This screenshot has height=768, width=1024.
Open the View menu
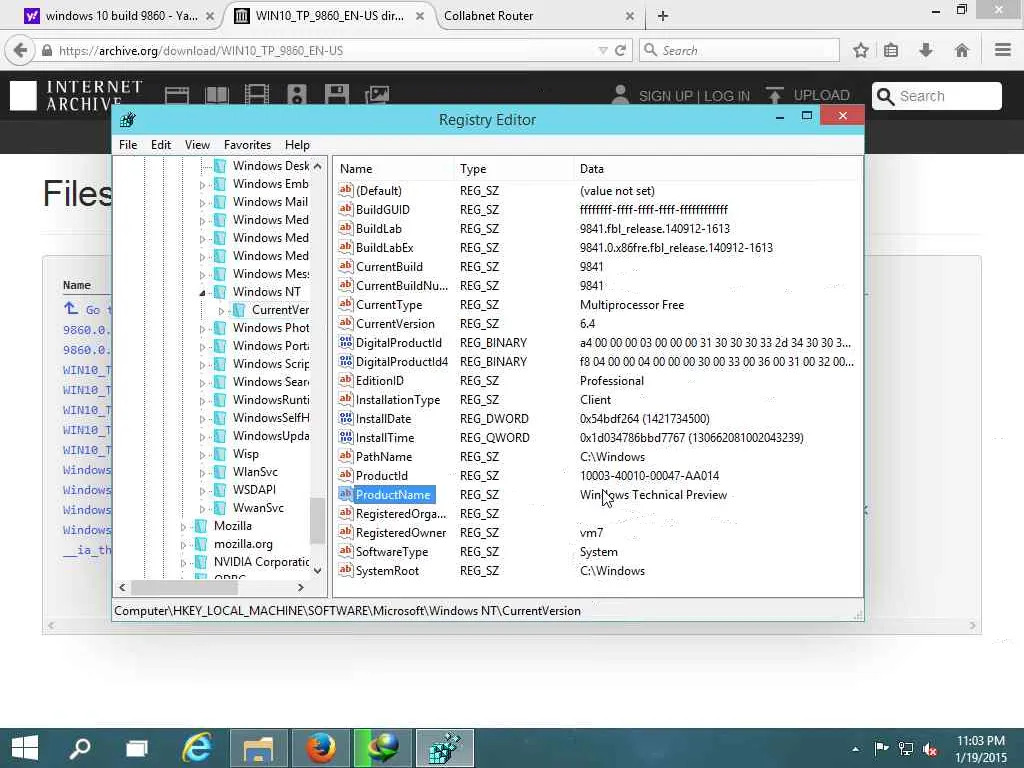click(197, 144)
